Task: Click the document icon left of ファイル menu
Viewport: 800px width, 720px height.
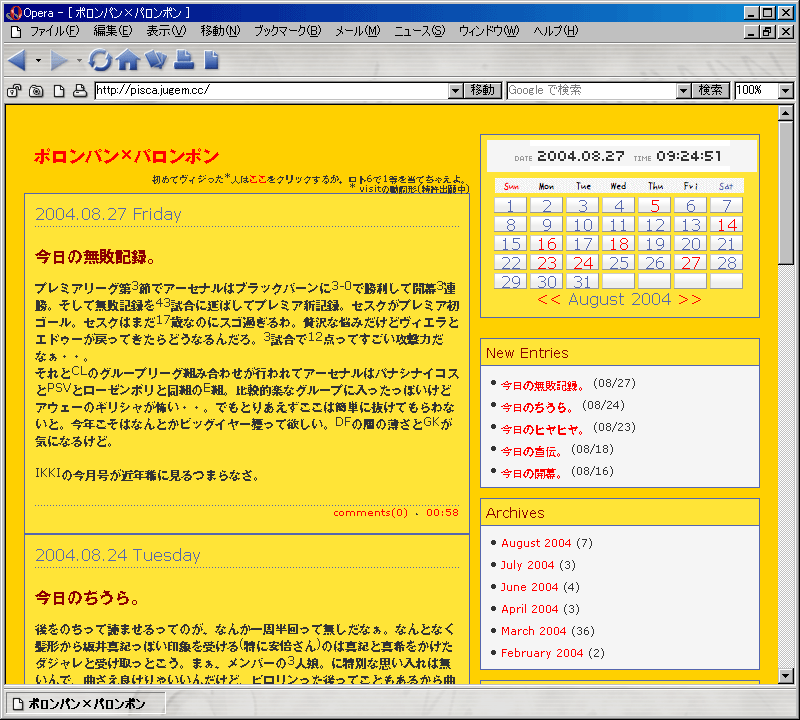Action: [16, 32]
